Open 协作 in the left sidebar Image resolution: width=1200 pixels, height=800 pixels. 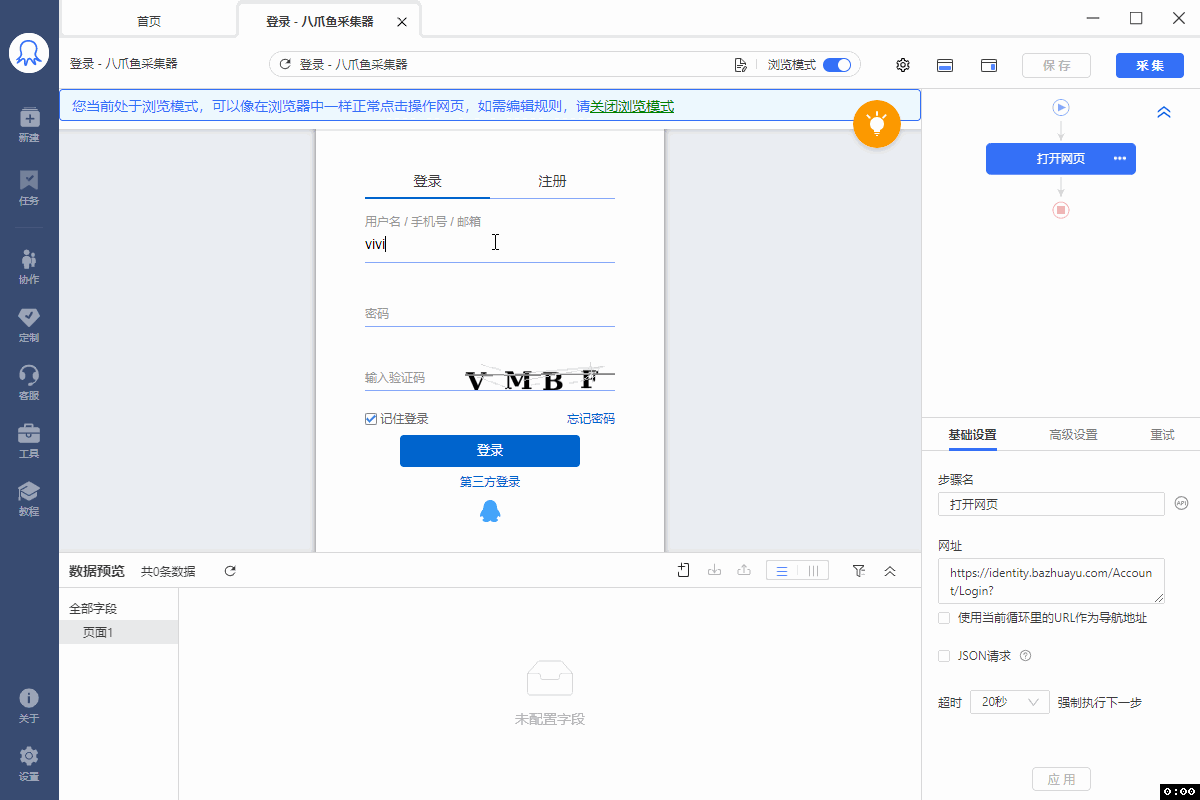click(x=29, y=267)
